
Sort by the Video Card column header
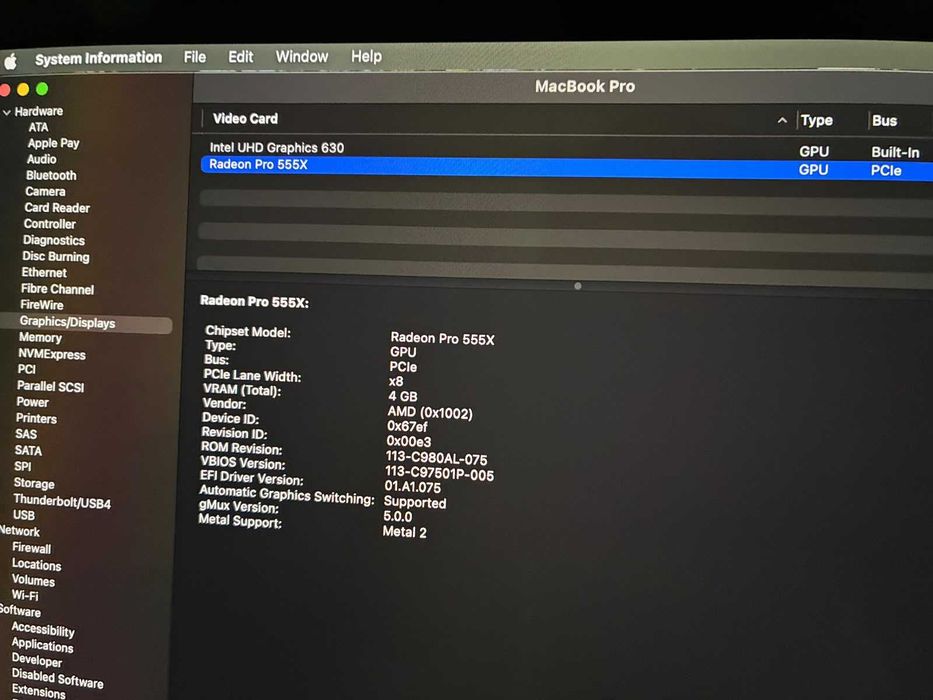click(x=245, y=118)
